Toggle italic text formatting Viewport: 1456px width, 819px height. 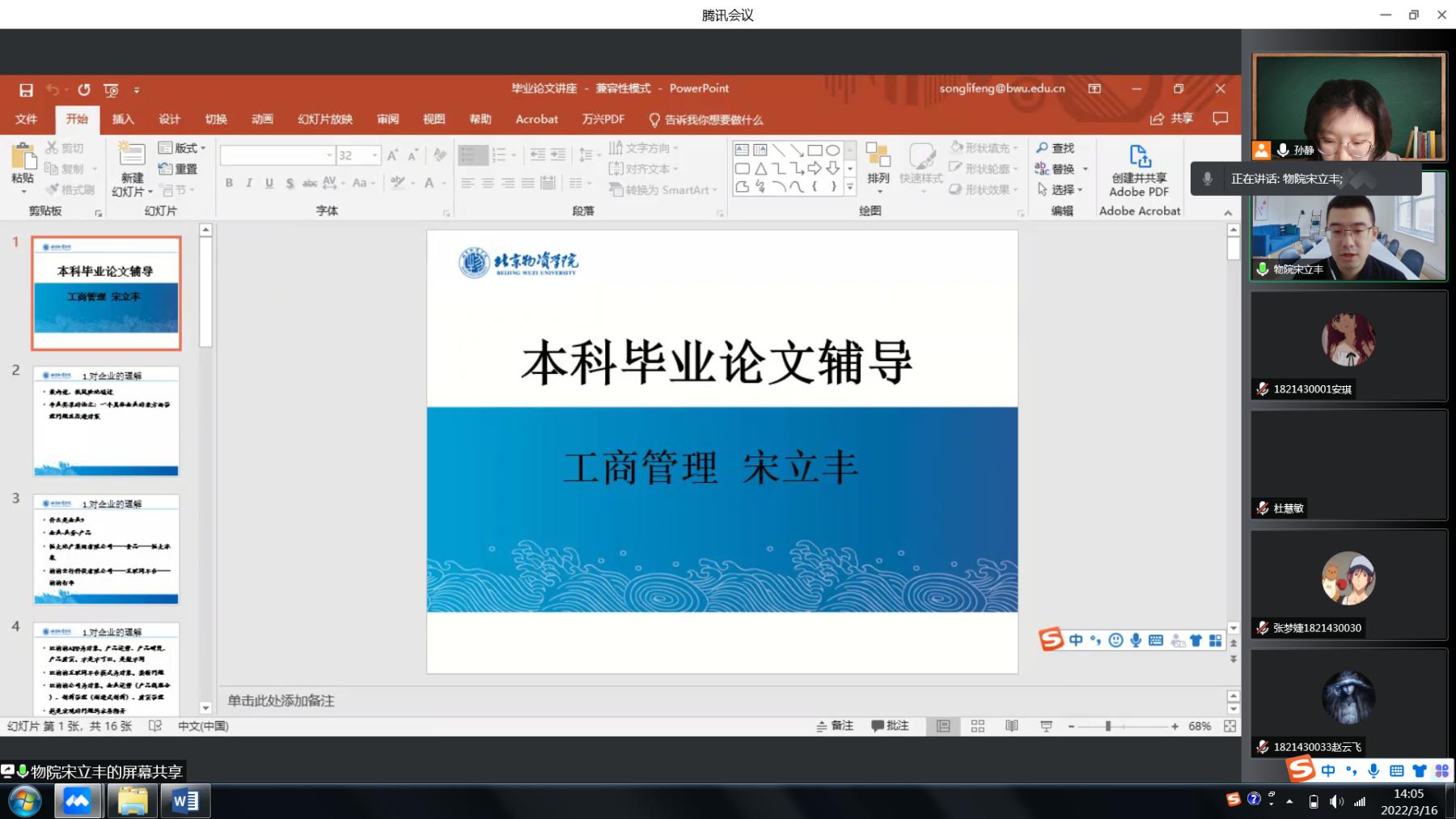[x=249, y=183]
